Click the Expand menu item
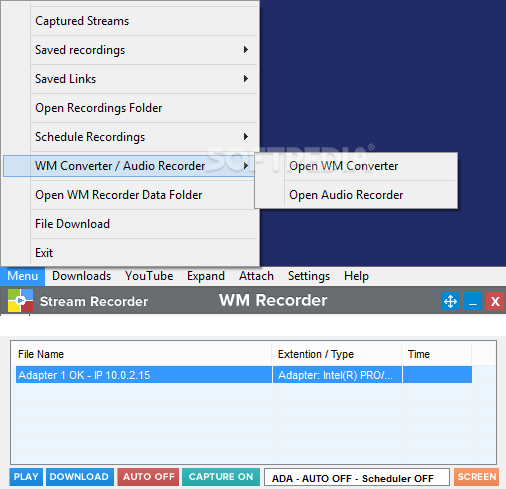The width and height of the screenshot is (506, 489). pyautogui.click(x=206, y=276)
